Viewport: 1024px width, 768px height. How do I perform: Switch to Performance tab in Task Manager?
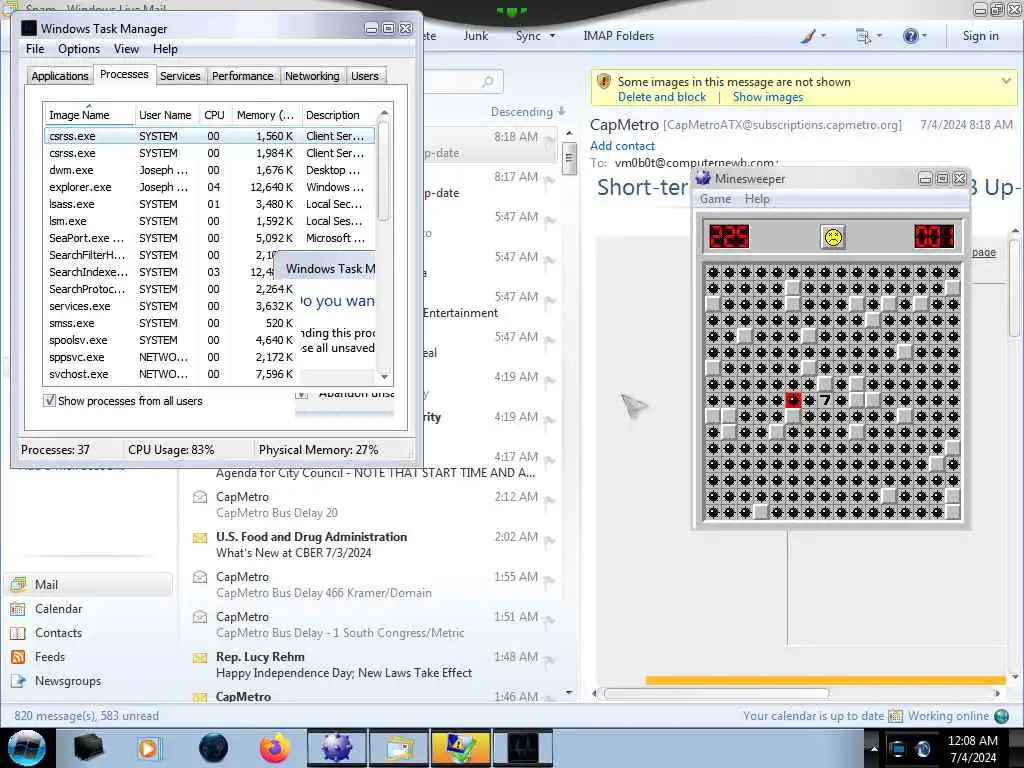tap(243, 76)
